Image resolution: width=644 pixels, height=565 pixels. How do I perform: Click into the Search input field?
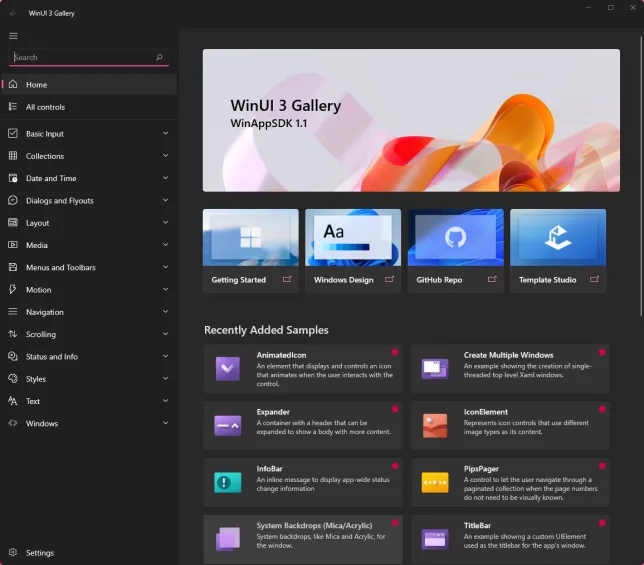pos(80,58)
